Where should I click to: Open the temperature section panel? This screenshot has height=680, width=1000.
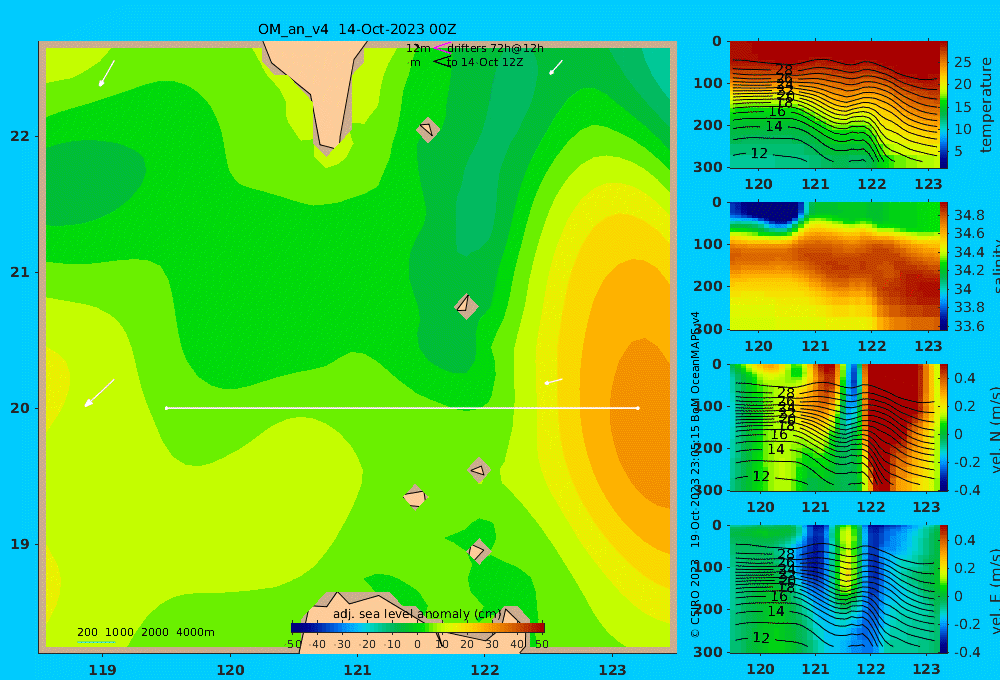pos(834,105)
